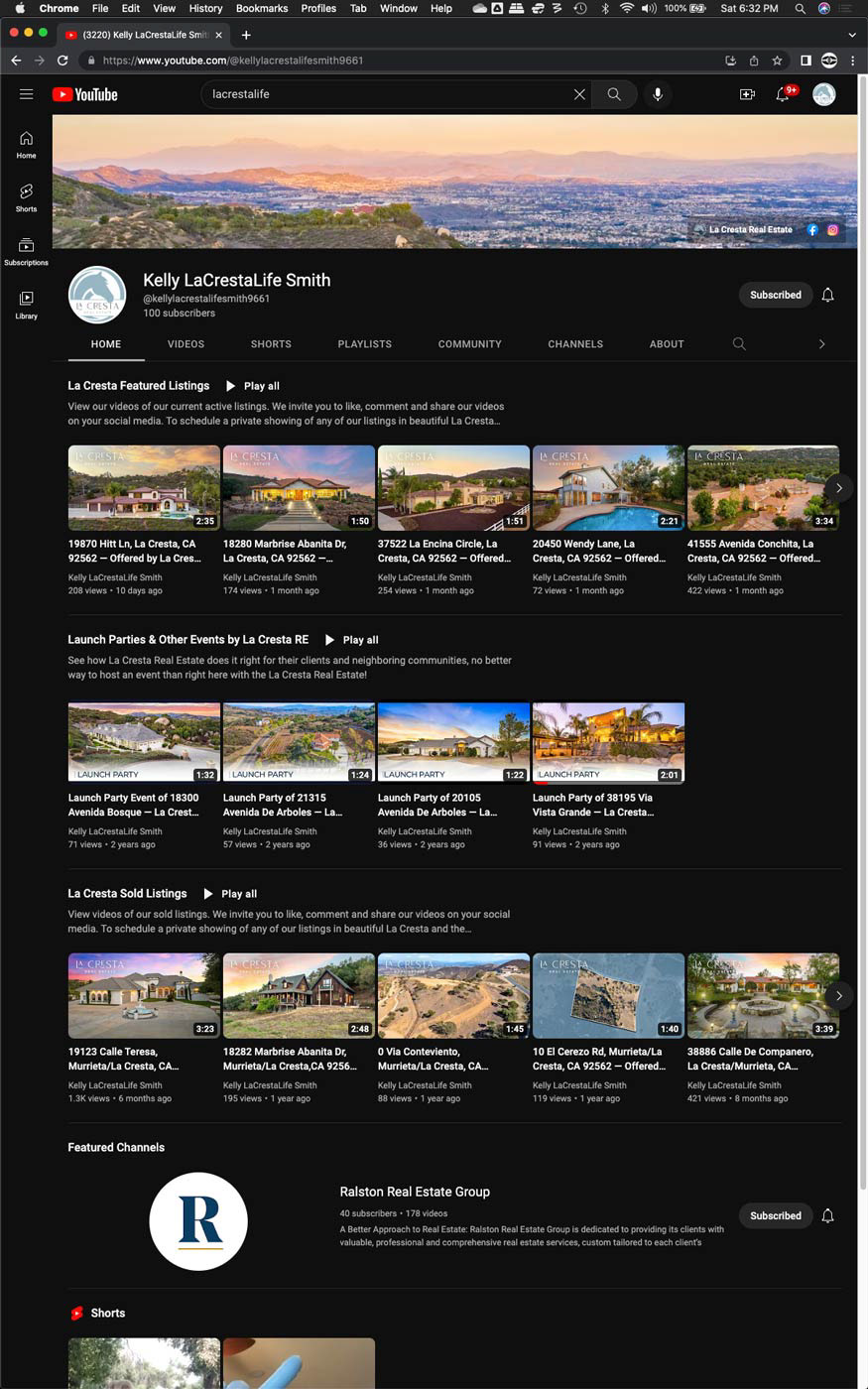Open Ralston Real Estate Group channel link
Screen dimensions: 868x1389
415,1192
